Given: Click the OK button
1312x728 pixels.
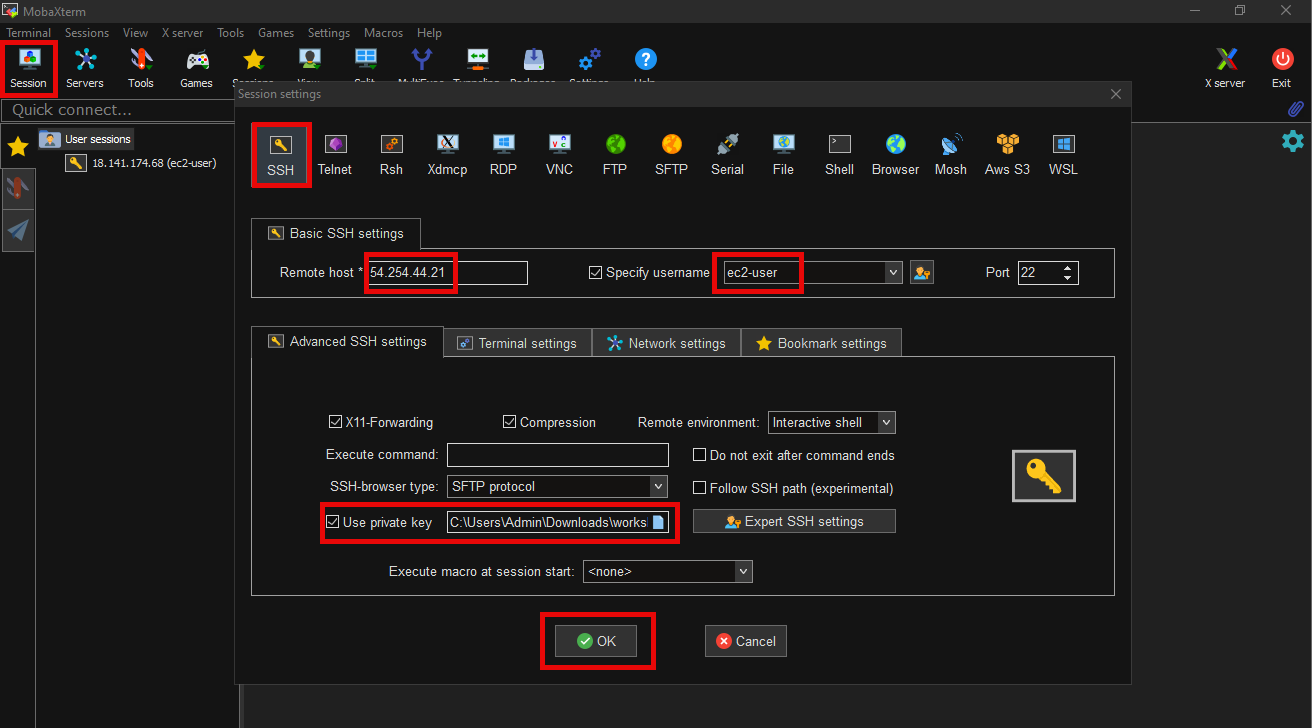Looking at the screenshot, I should 597,641.
